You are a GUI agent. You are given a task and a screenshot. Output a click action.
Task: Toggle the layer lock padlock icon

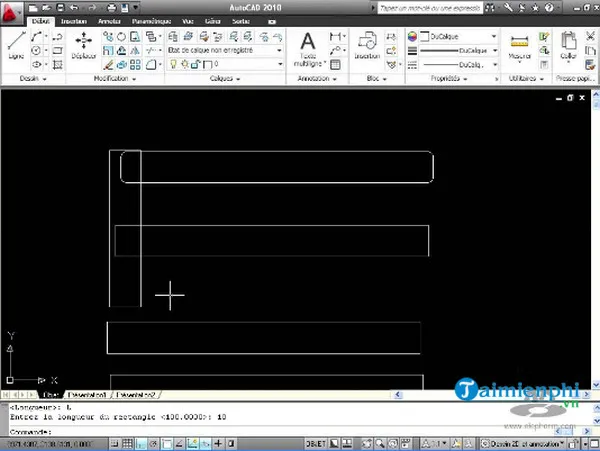tap(195, 64)
